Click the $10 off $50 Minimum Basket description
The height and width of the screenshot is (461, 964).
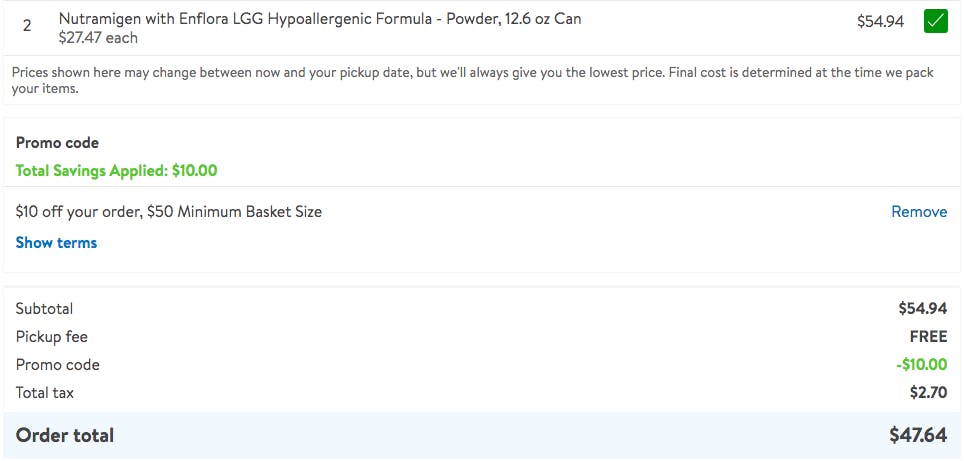click(169, 212)
